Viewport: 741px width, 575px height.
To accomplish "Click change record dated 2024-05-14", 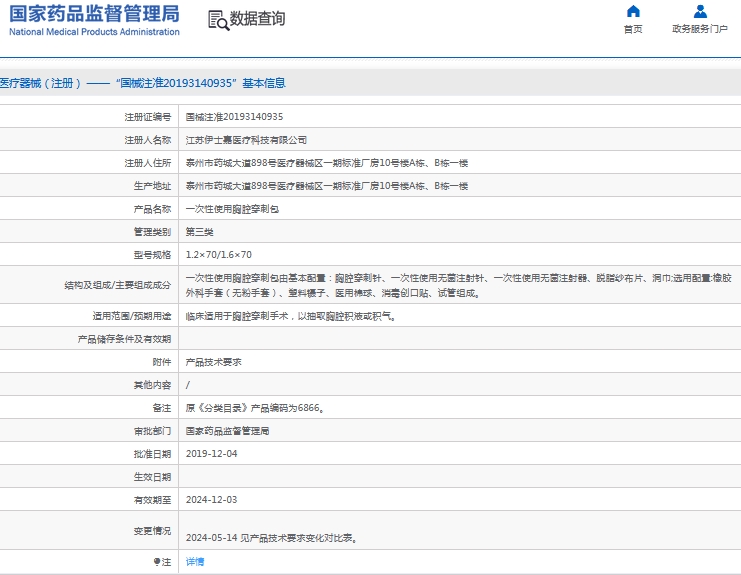I will tap(271, 538).
